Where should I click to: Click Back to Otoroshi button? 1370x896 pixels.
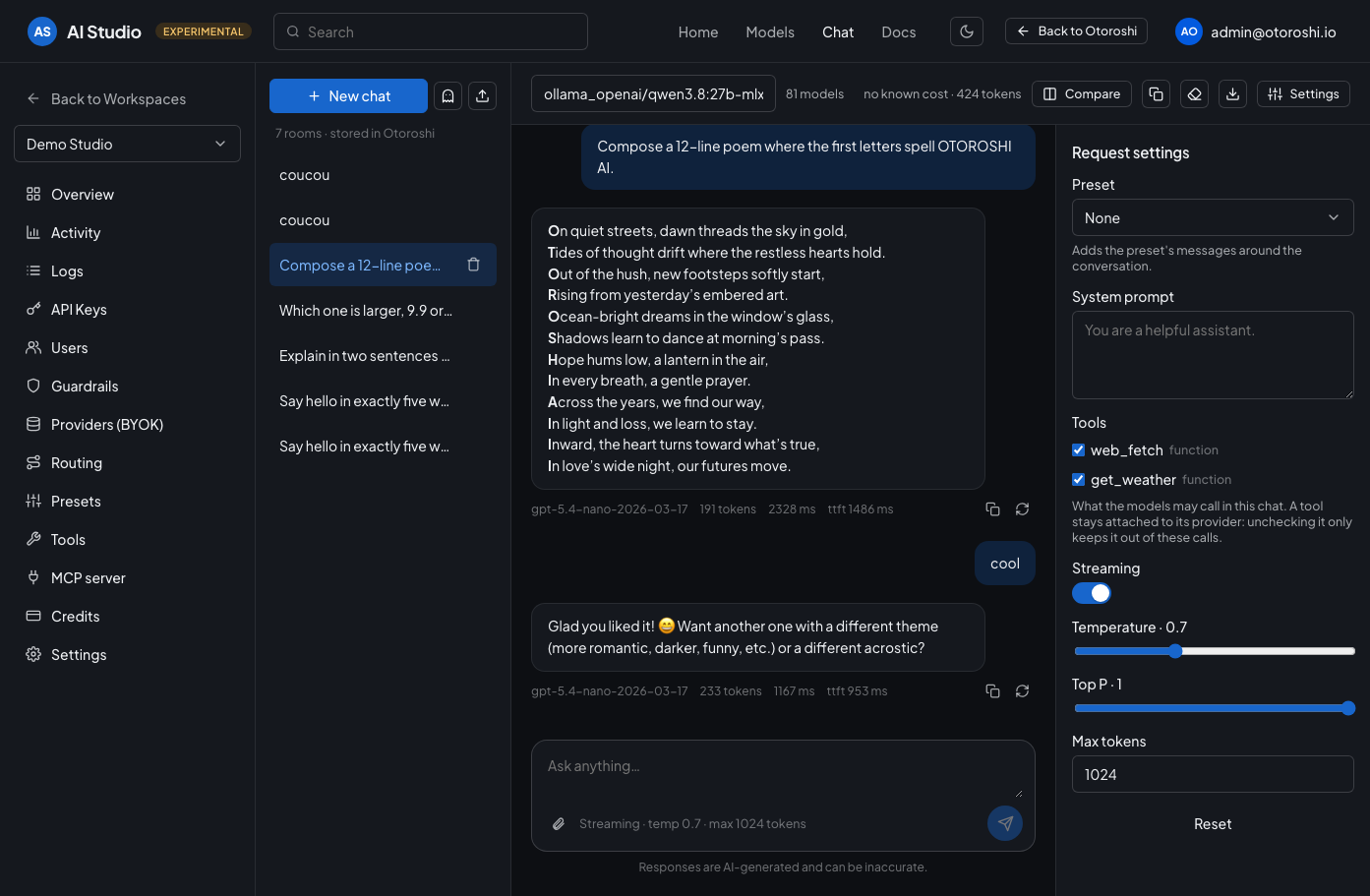tap(1077, 31)
